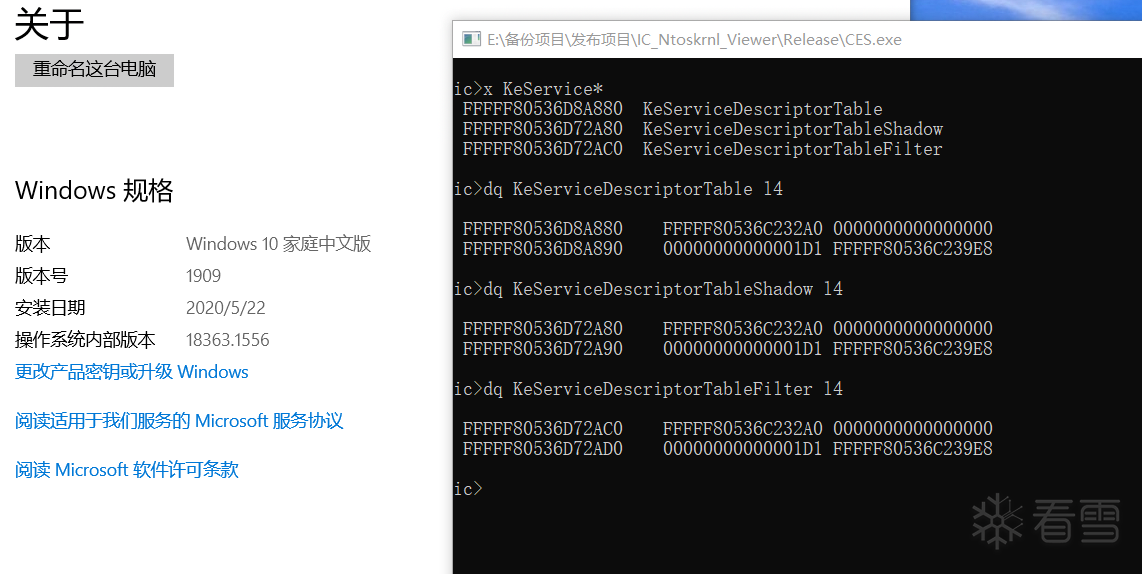Click address FFFFF80536D8A880 in symbol list
The width and height of the screenshot is (1142, 574).
click(543, 109)
